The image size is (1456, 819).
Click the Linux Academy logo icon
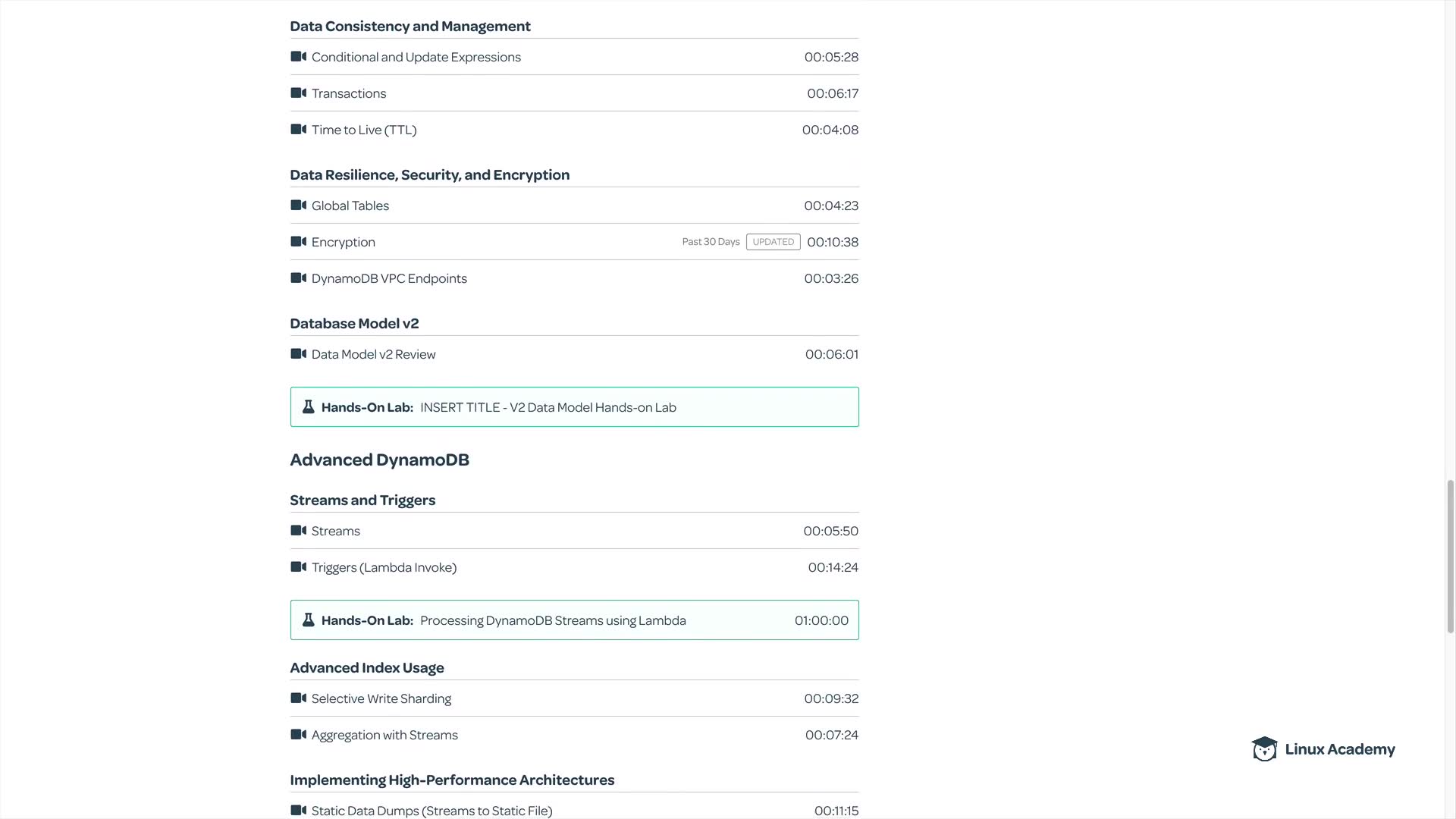(1264, 749)
